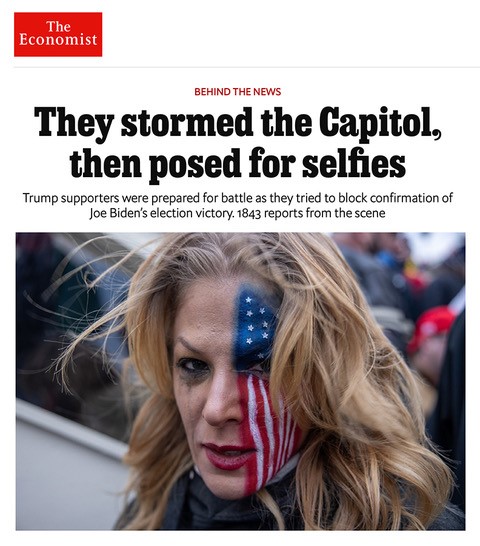This screenshot has width=480, height=546.
Task: Click "Joe Biden's election victory" text
Action: (161, 213)
